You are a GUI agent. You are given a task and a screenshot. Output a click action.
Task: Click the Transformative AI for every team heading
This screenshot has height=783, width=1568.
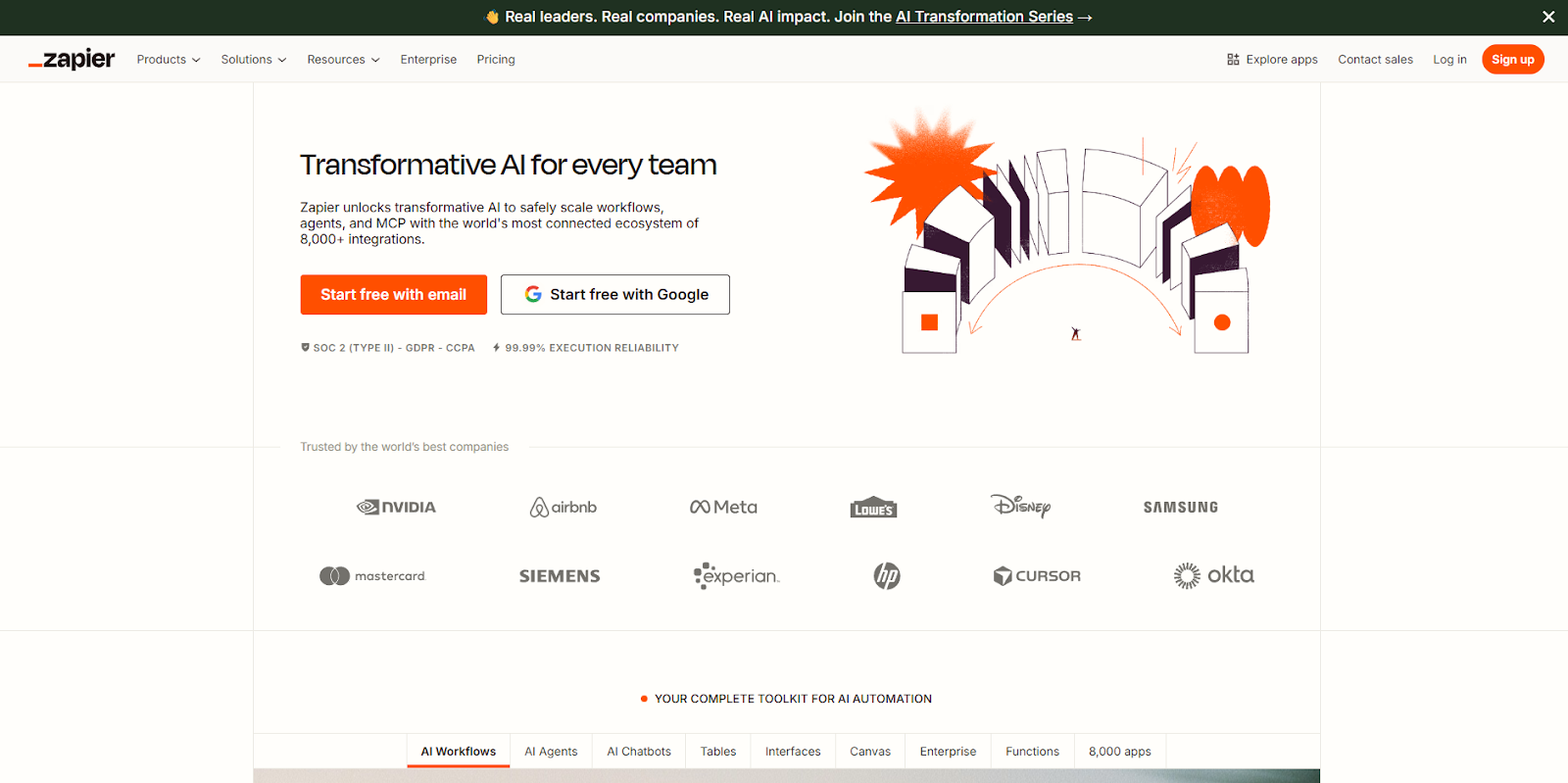coord(509,165)
